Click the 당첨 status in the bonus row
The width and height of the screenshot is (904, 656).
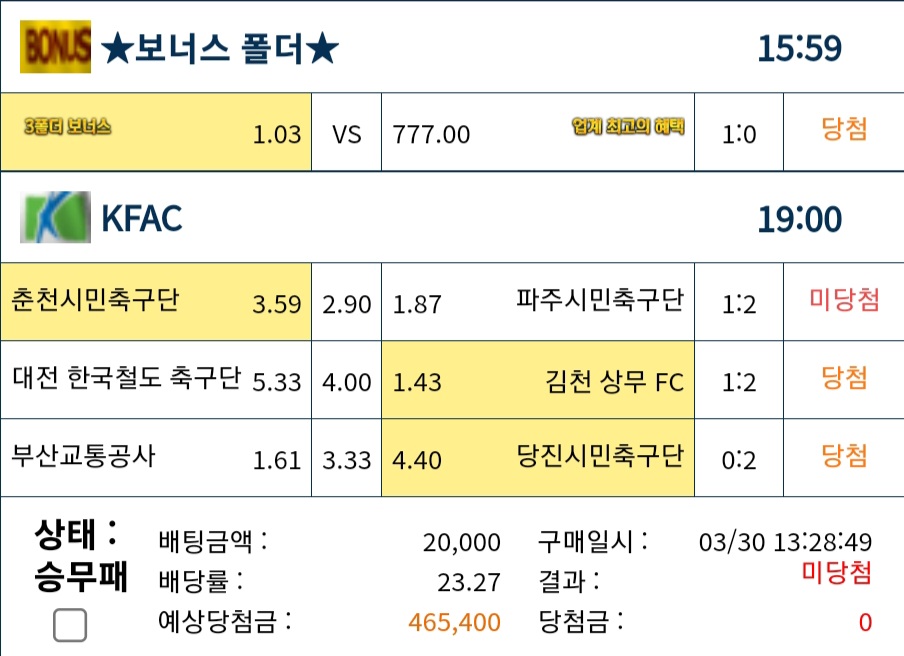pos(844,129)
